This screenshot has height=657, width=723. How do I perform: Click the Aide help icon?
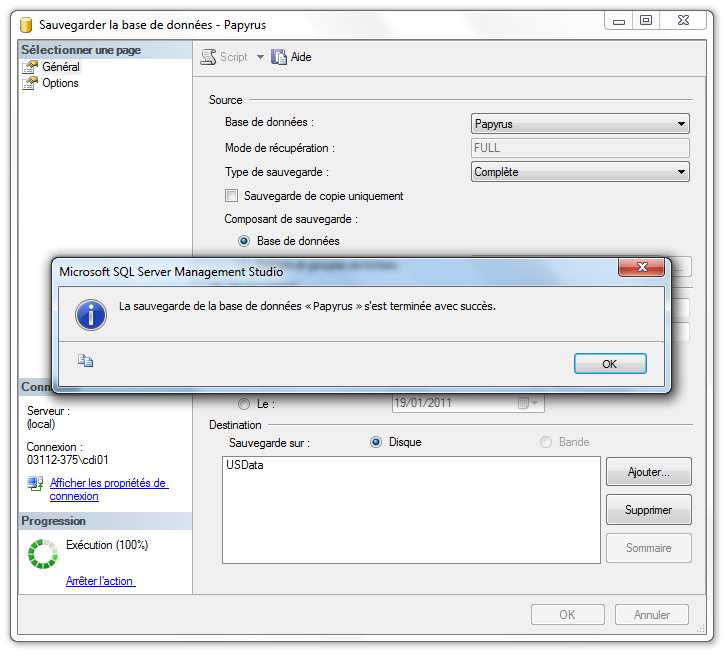[279, 57]
